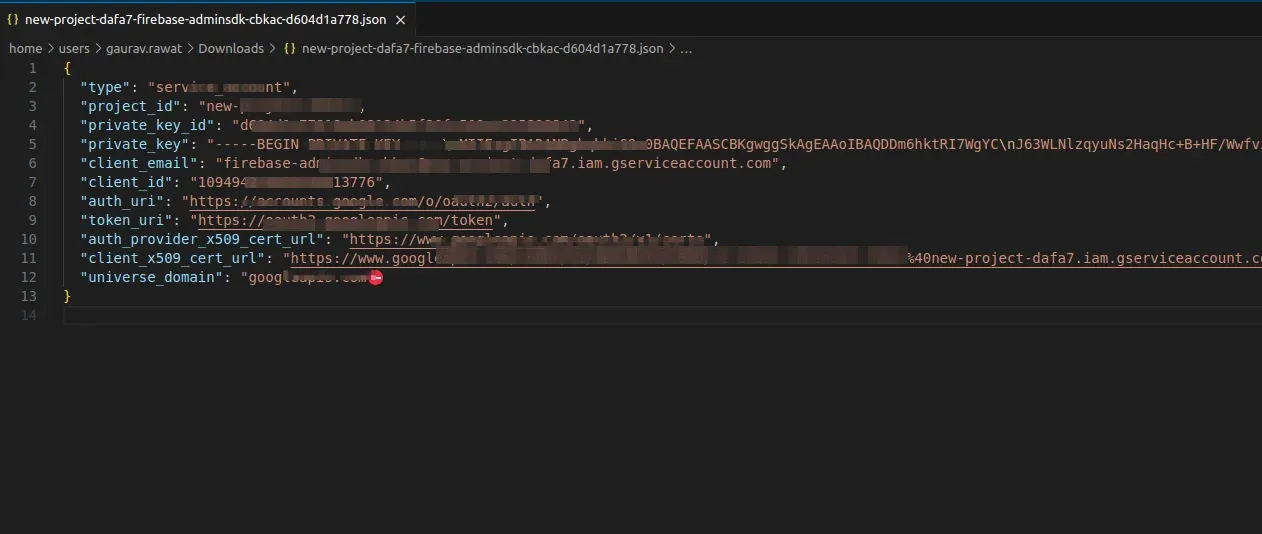Image resolution: width=1262 pixels, height=534 pixels.
Task: Click JSON file icon in the tab
Action: (x=13, y=20)
